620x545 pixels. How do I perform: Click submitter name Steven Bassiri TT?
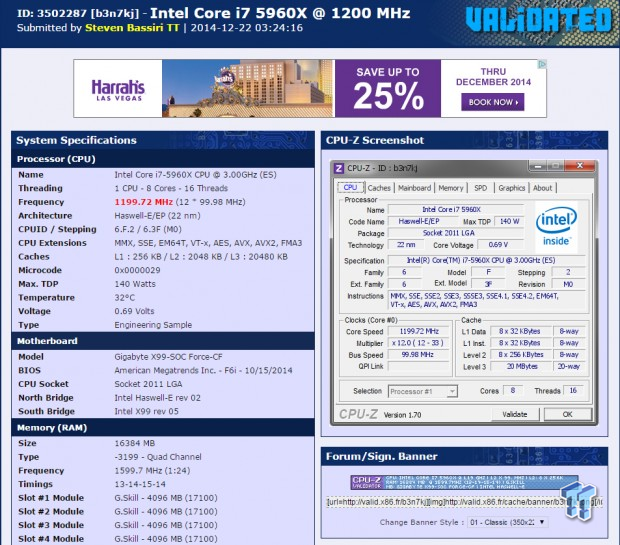point(132,28)
